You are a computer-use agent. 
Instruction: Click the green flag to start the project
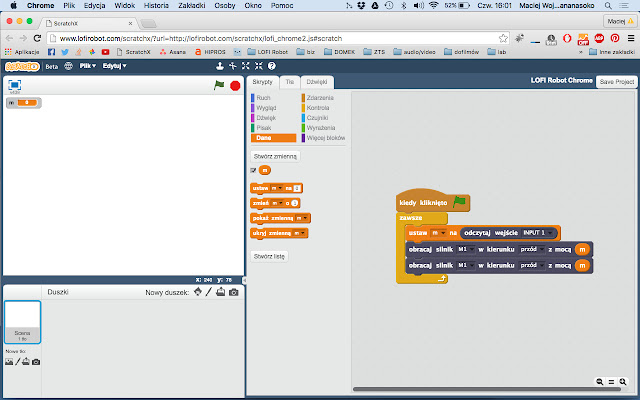[x=219, y=85]
